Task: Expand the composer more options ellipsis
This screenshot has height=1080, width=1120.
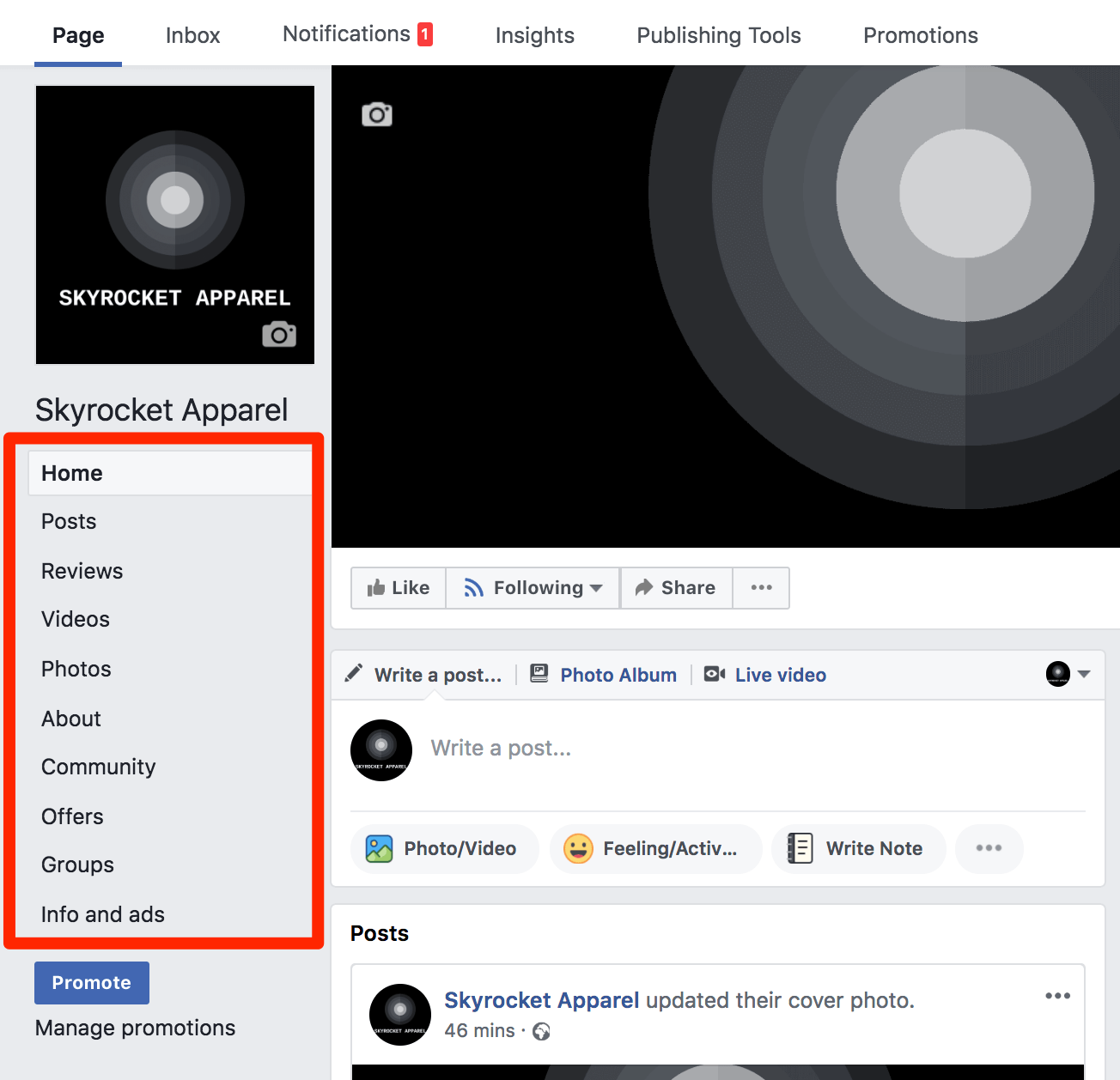Action: [989, 848]
